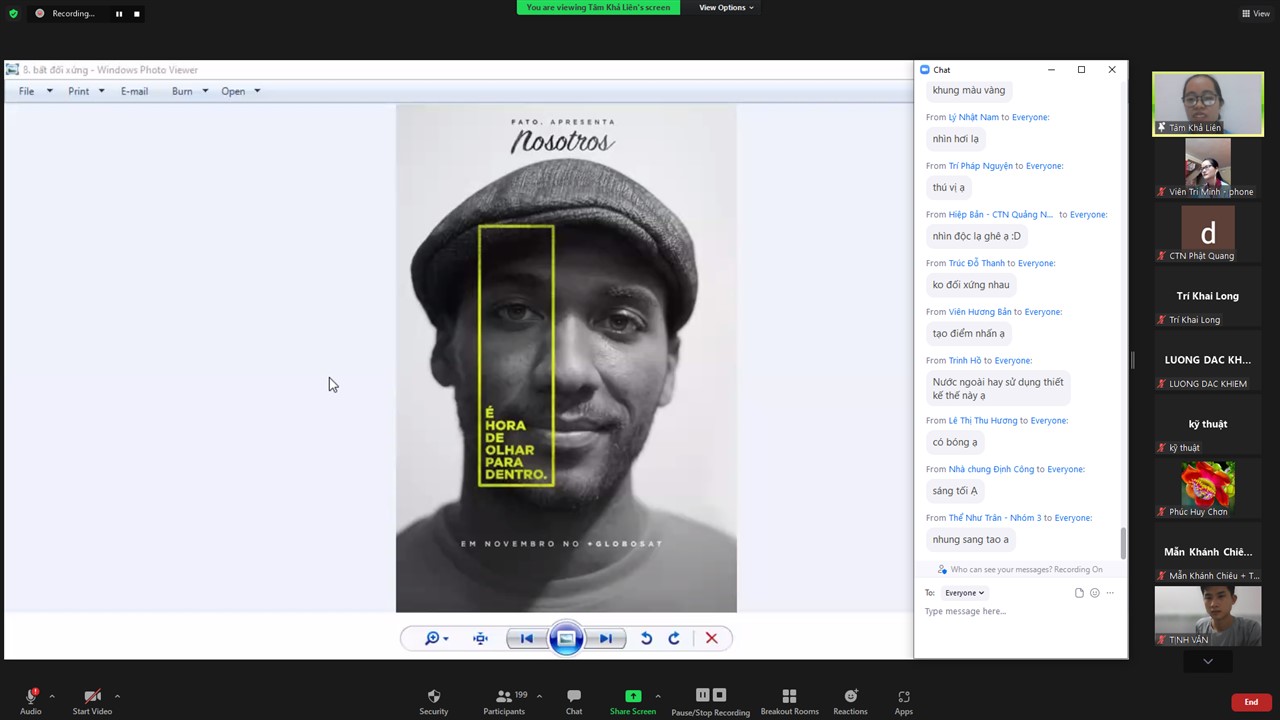Click the Photo Viewer title bar icon
The image size is (1280, 720).
click(x=12, y=70)
